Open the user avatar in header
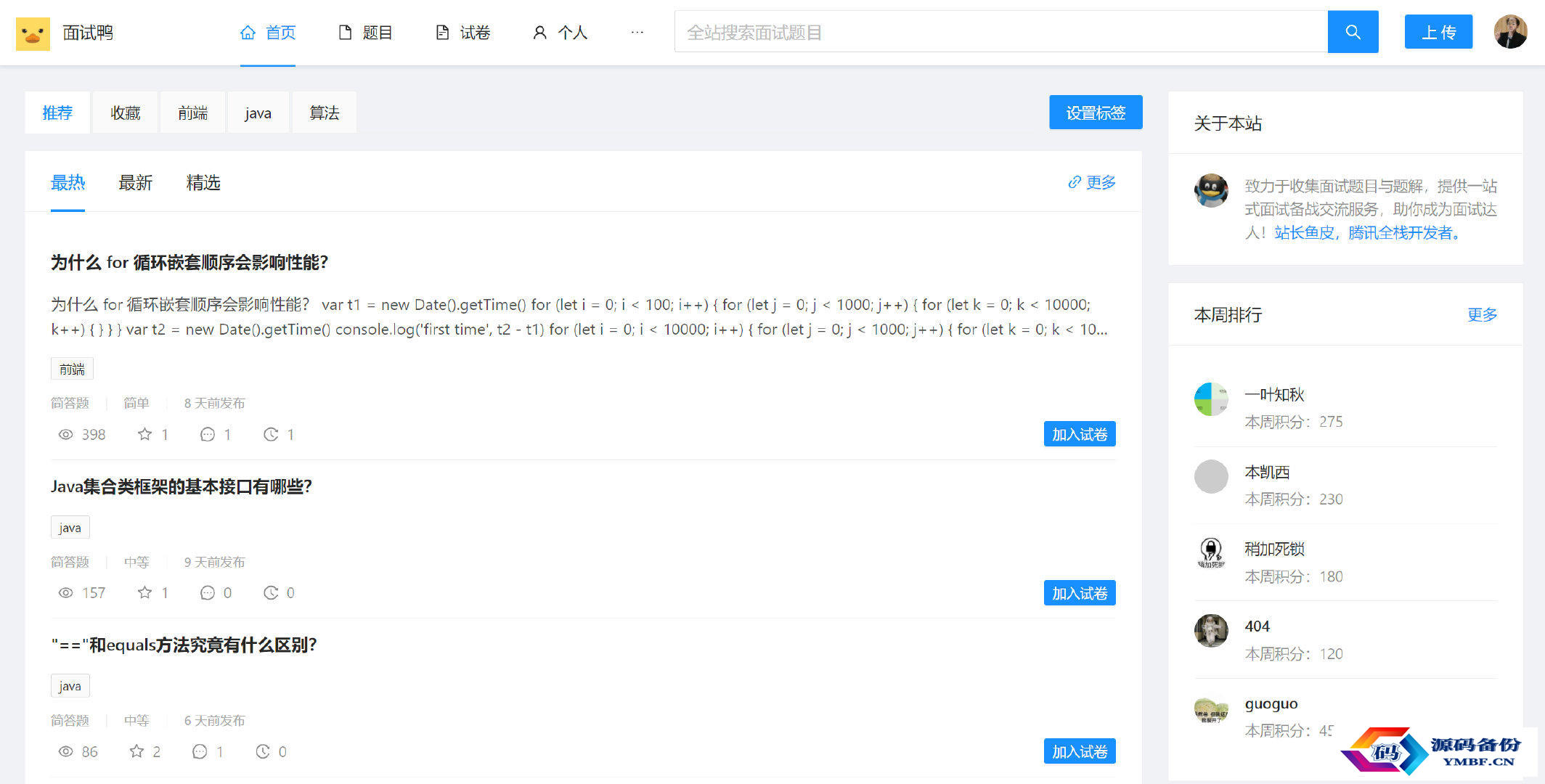This screenshot has width=1545, height=784. 1510,32
